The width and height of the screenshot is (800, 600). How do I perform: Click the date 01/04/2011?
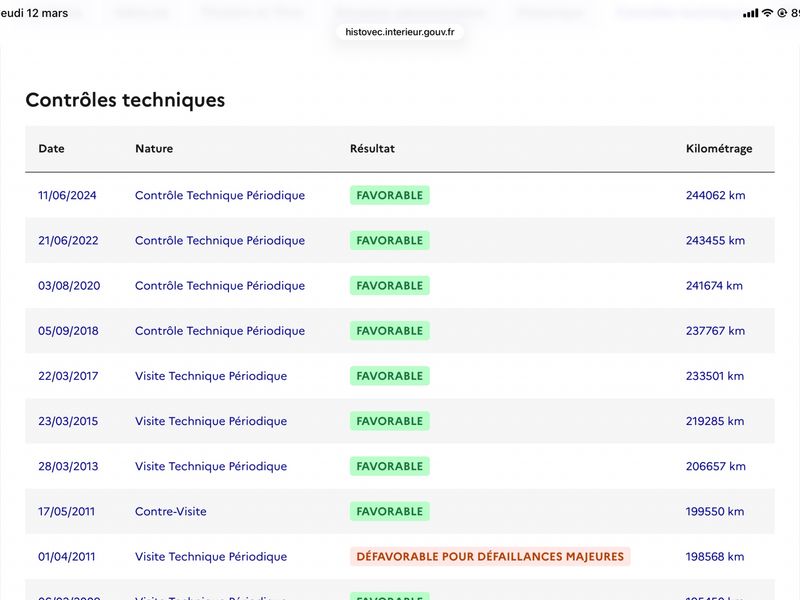coord(67,556)
